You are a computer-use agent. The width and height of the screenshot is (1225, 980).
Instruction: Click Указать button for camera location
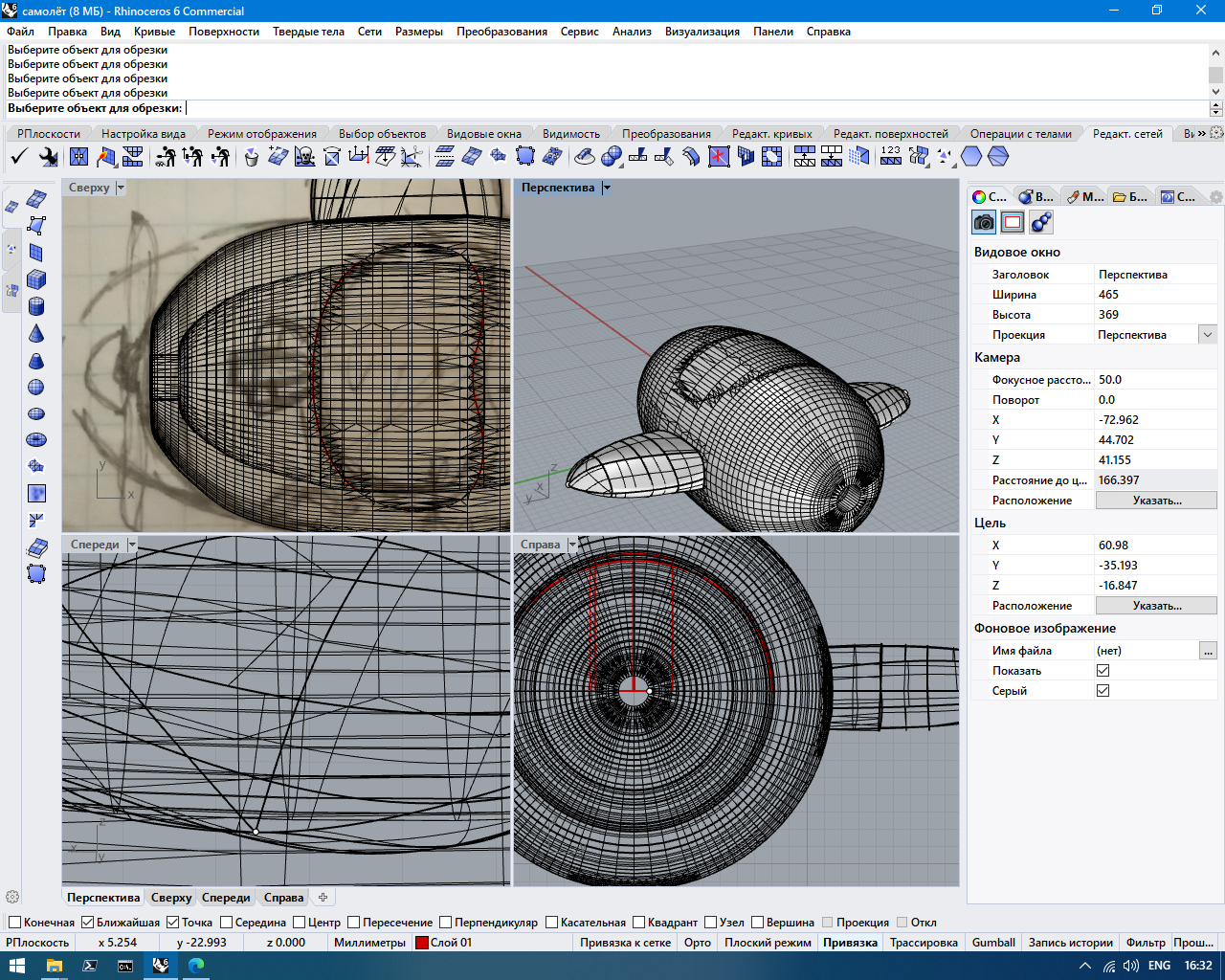(x=1156, y=501)
